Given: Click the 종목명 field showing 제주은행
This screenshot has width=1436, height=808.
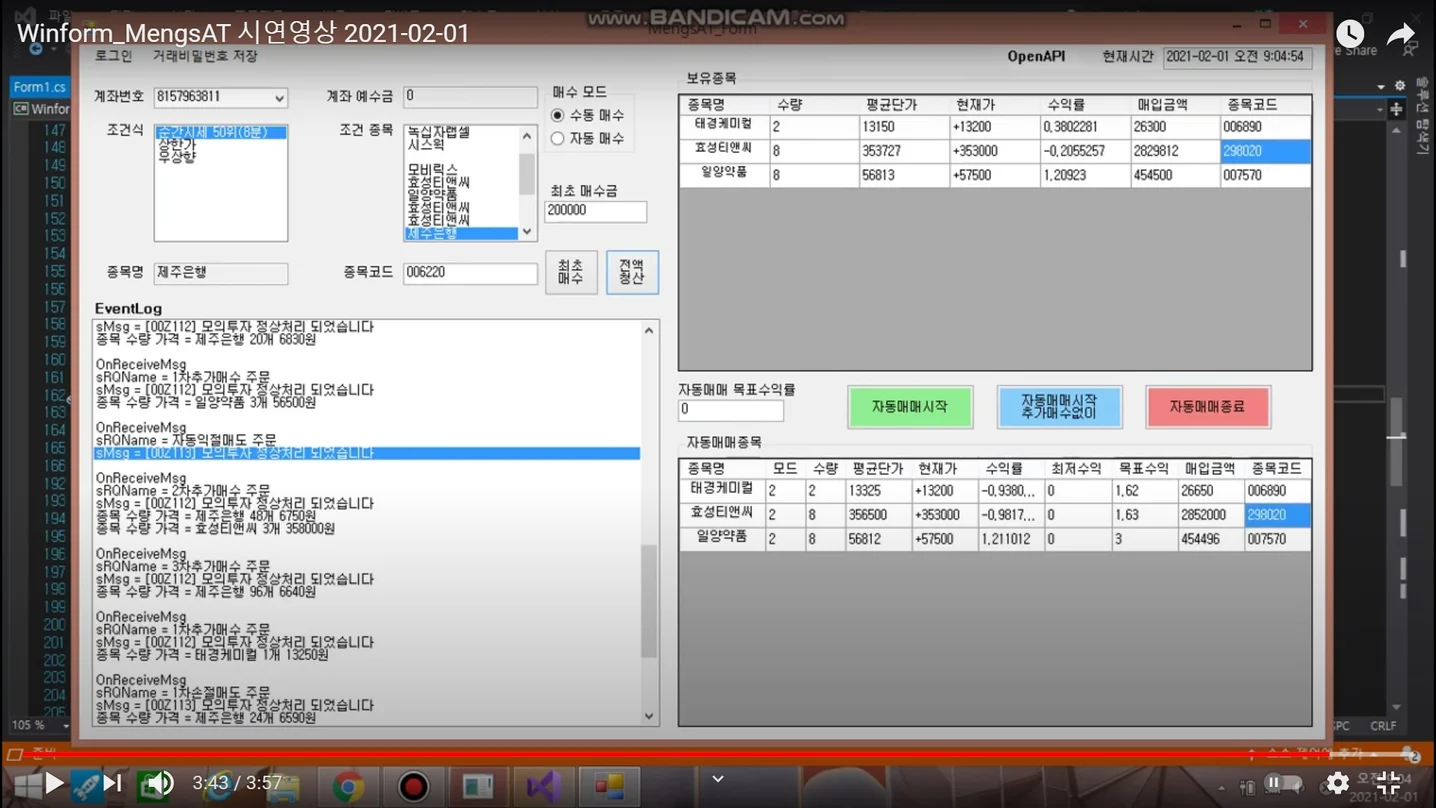Looking at the screenshot, I should pyautogui.click(x=221, y=272).
